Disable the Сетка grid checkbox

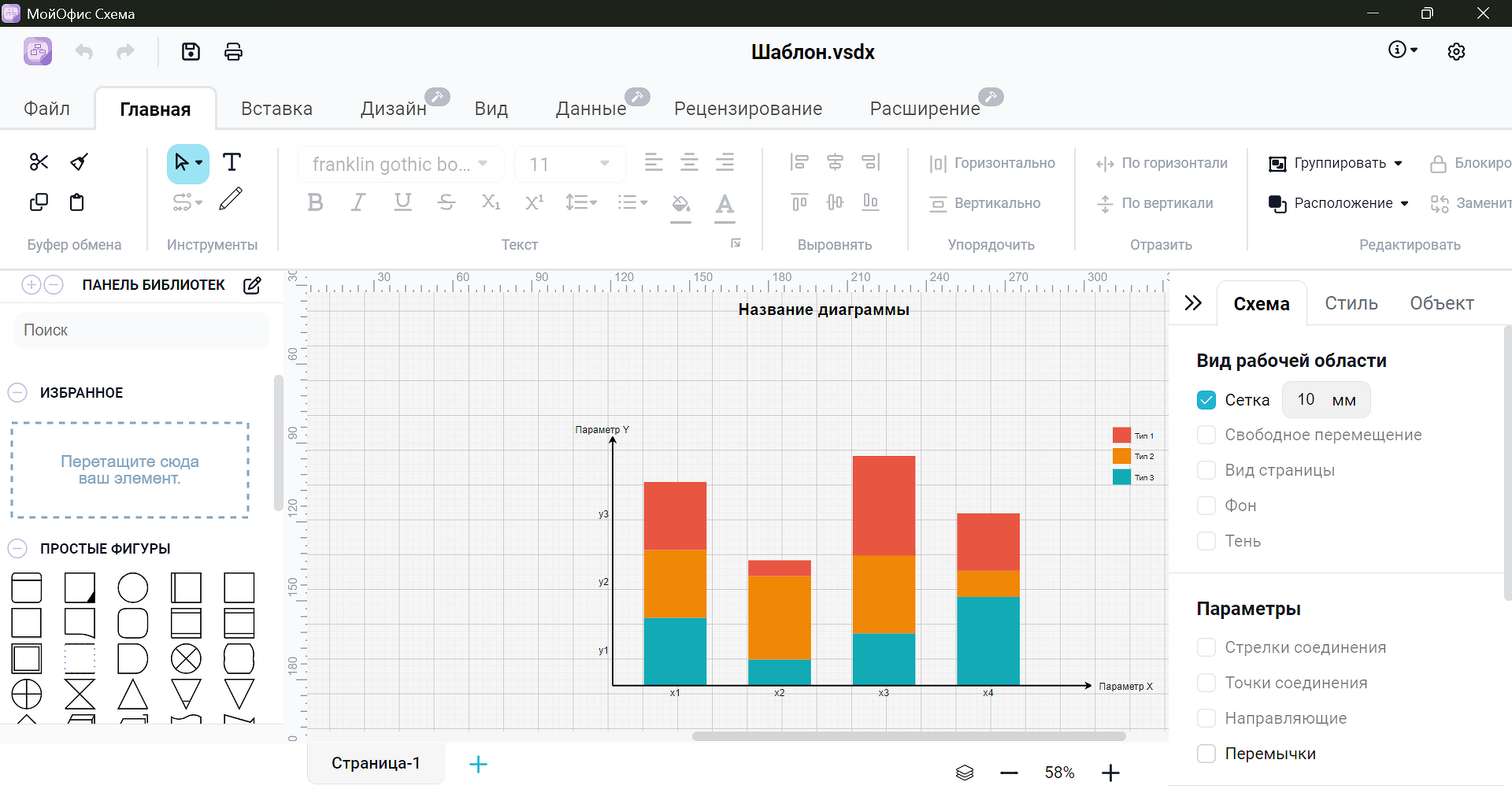tap(1206, 400)
